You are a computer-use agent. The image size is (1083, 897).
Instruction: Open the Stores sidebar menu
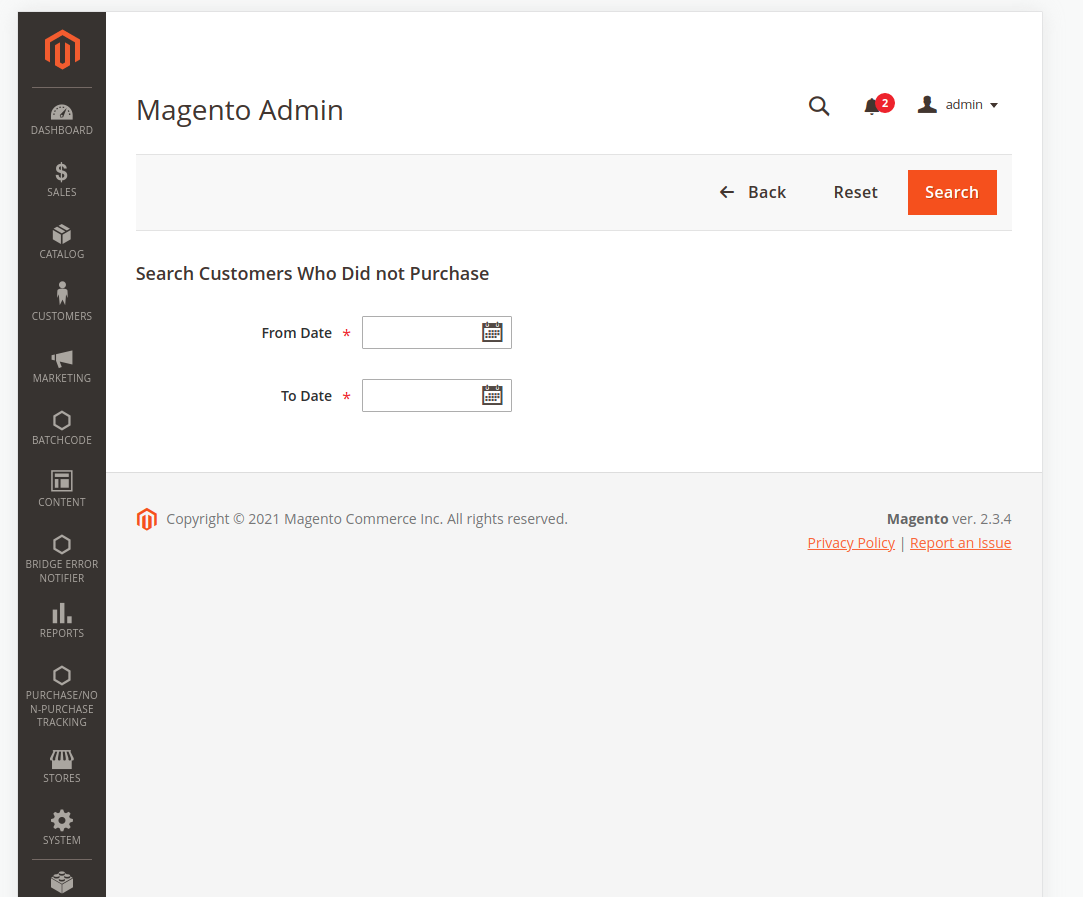click(61, 766)
